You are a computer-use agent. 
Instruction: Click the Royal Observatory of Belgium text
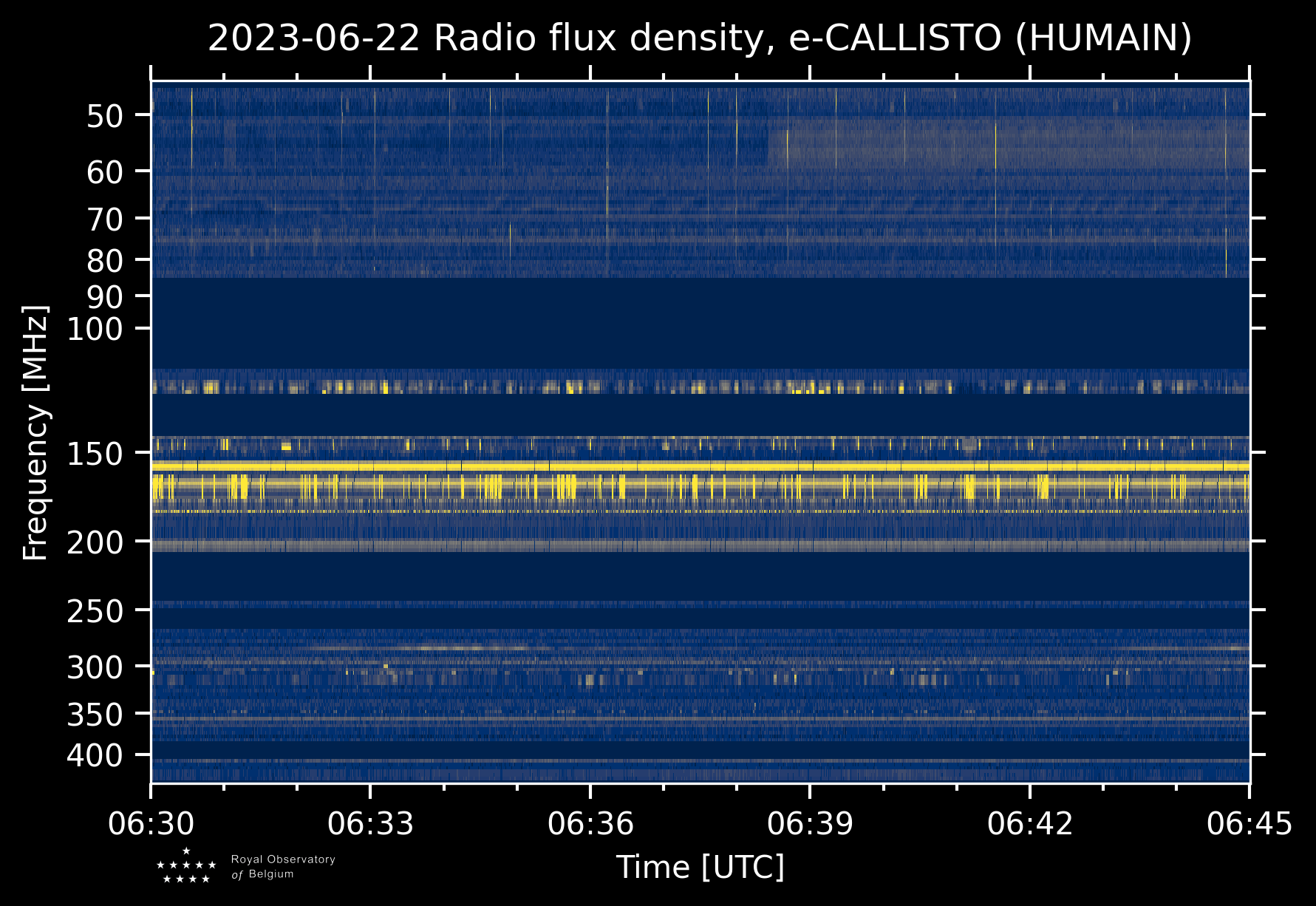(282, 867)
